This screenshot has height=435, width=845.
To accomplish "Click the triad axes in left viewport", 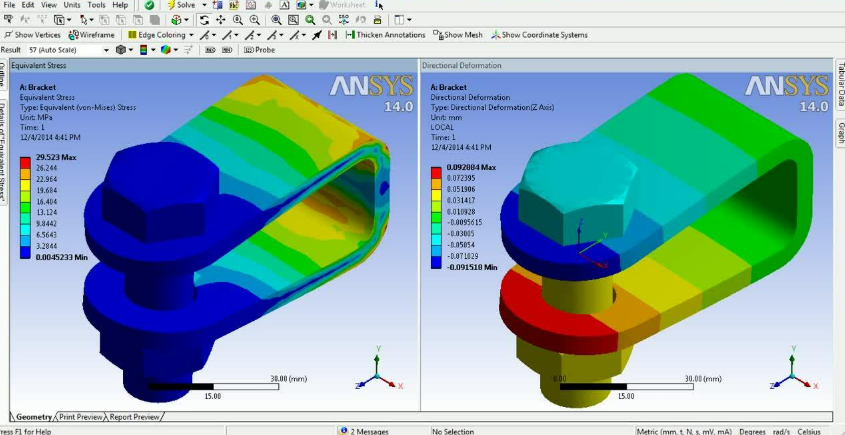I will click(374, 374).
